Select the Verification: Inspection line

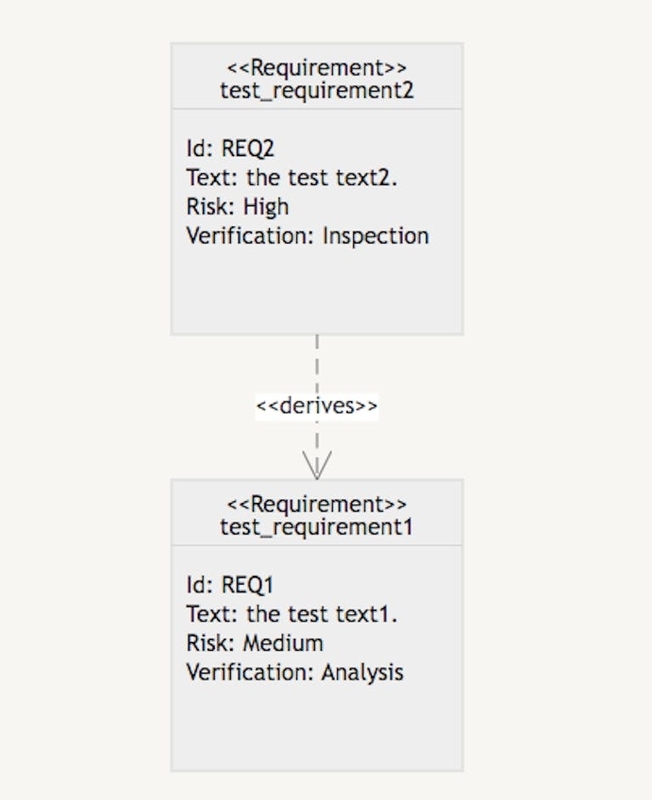pyautogui.click(x=307, y=236)
